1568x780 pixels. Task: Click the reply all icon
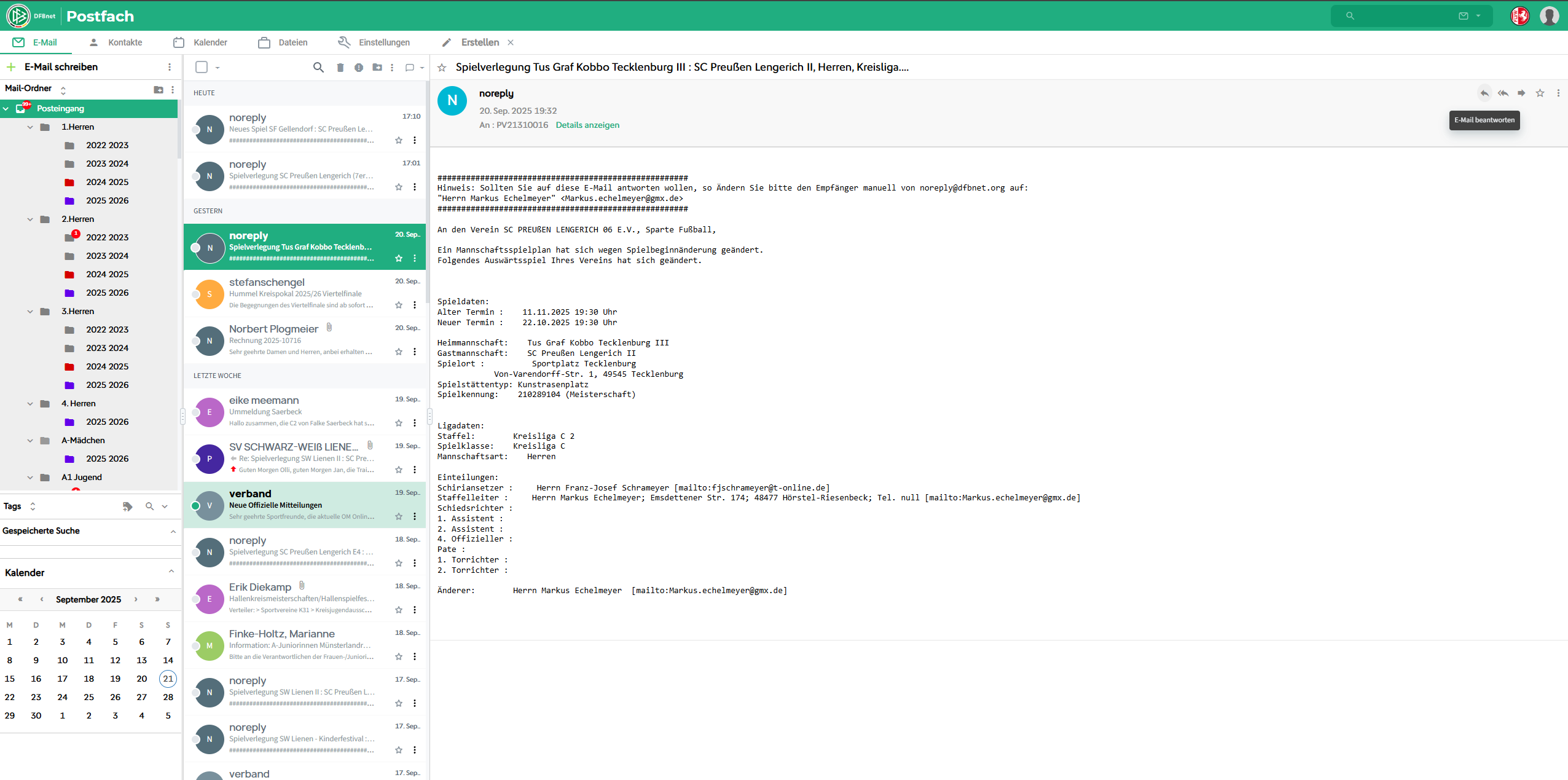point(1503,93)
